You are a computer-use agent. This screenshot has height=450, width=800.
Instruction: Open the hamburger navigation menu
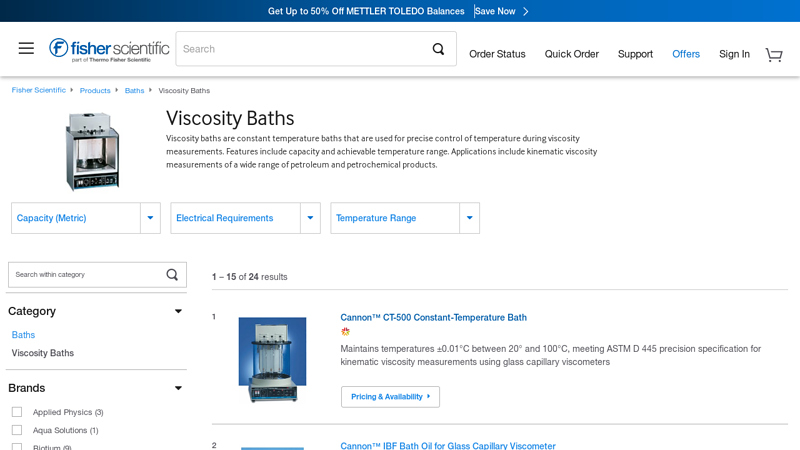[x=26, y=48]
